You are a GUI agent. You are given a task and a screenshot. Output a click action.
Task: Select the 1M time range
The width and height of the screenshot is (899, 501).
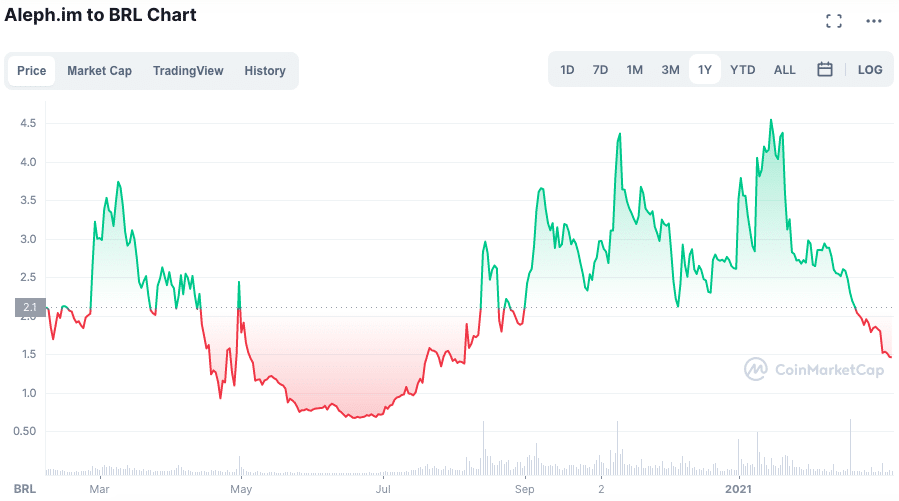click(635, 69)
